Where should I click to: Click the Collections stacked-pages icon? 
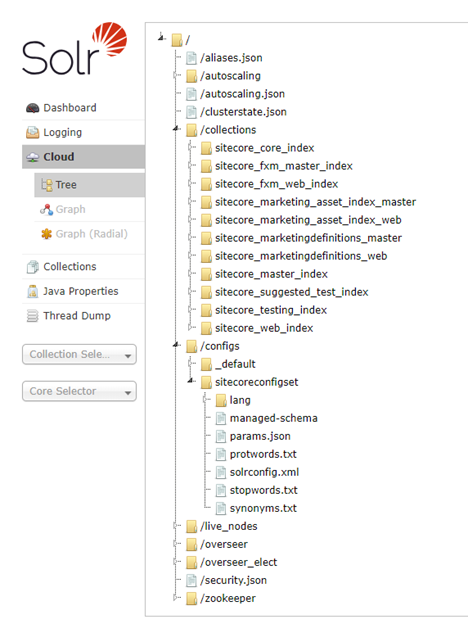[x=33, y=267]
